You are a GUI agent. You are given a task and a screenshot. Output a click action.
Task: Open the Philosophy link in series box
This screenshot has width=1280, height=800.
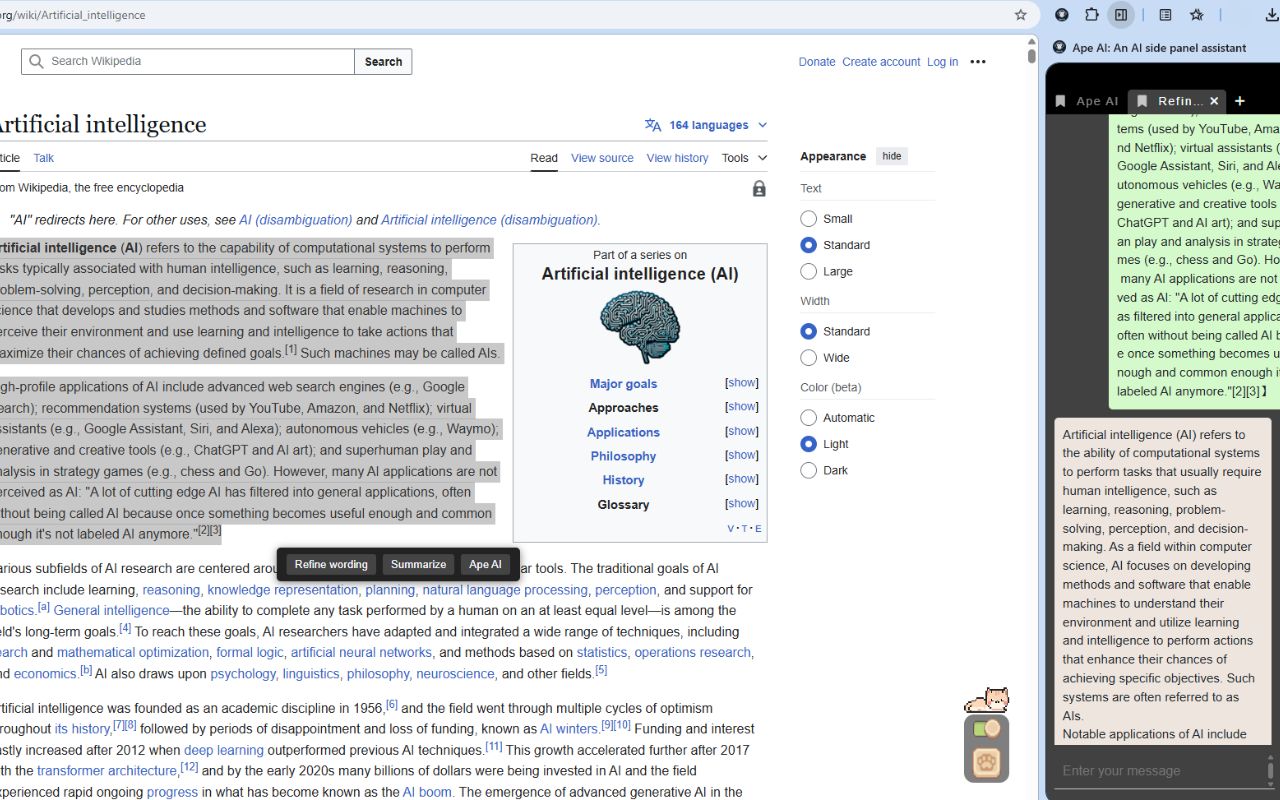point(623,456)
